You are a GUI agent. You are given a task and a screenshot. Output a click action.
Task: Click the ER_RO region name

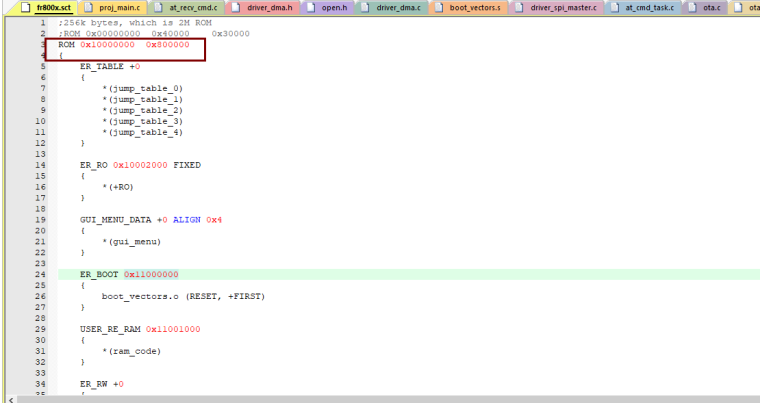94,165
